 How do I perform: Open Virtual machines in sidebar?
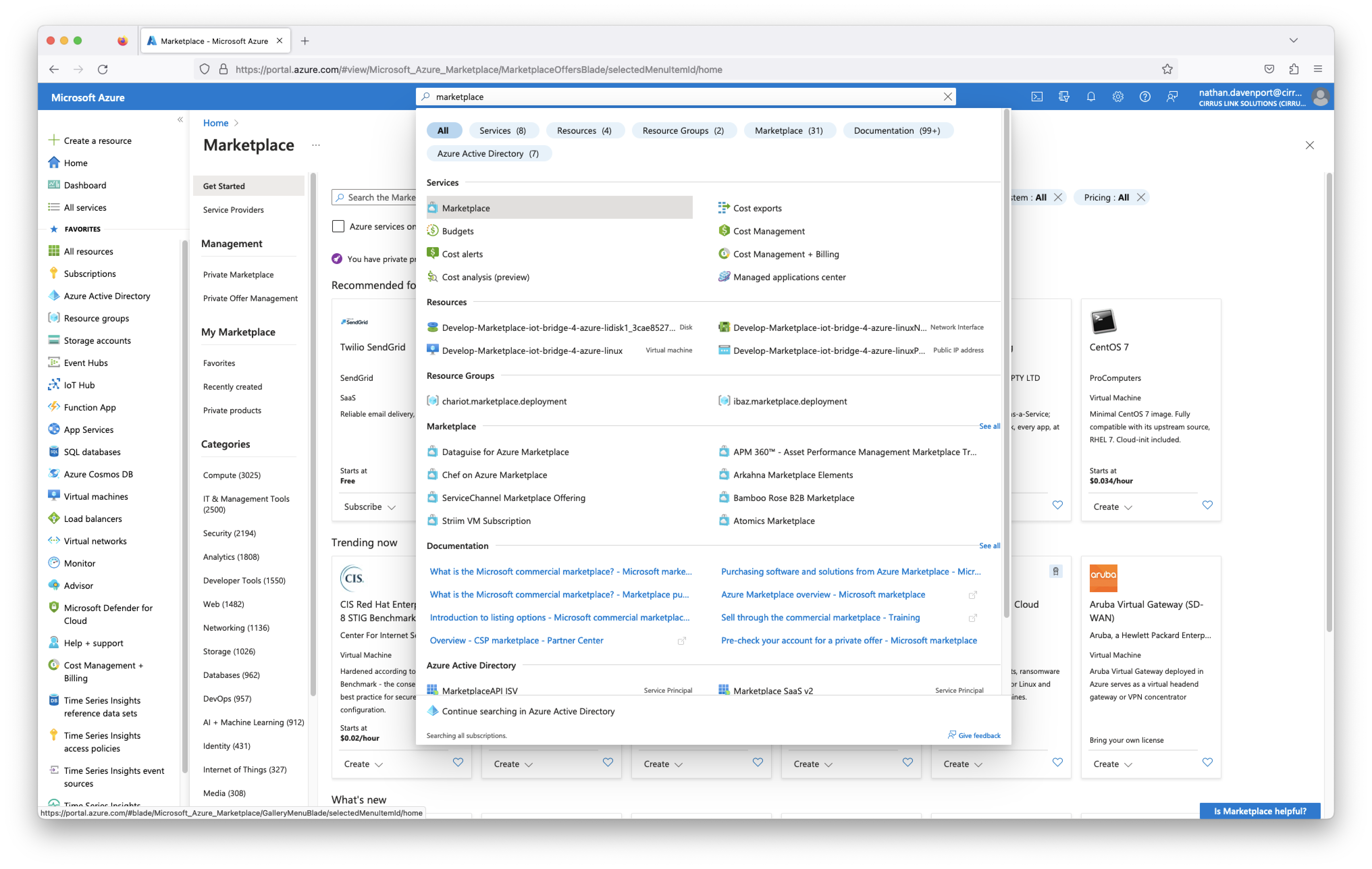point(96,496)
